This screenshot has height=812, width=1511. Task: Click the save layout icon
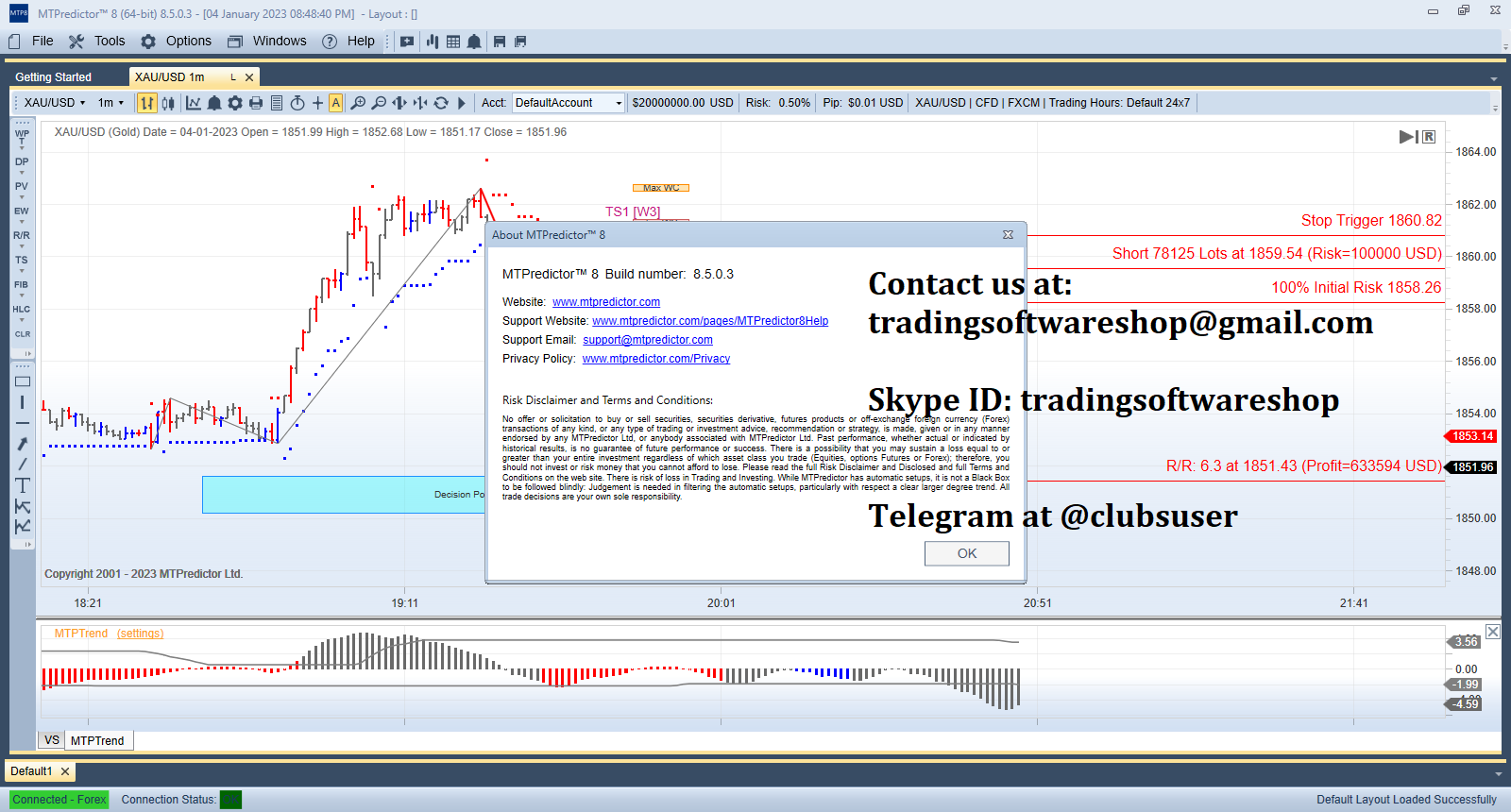tap(500, 42)
